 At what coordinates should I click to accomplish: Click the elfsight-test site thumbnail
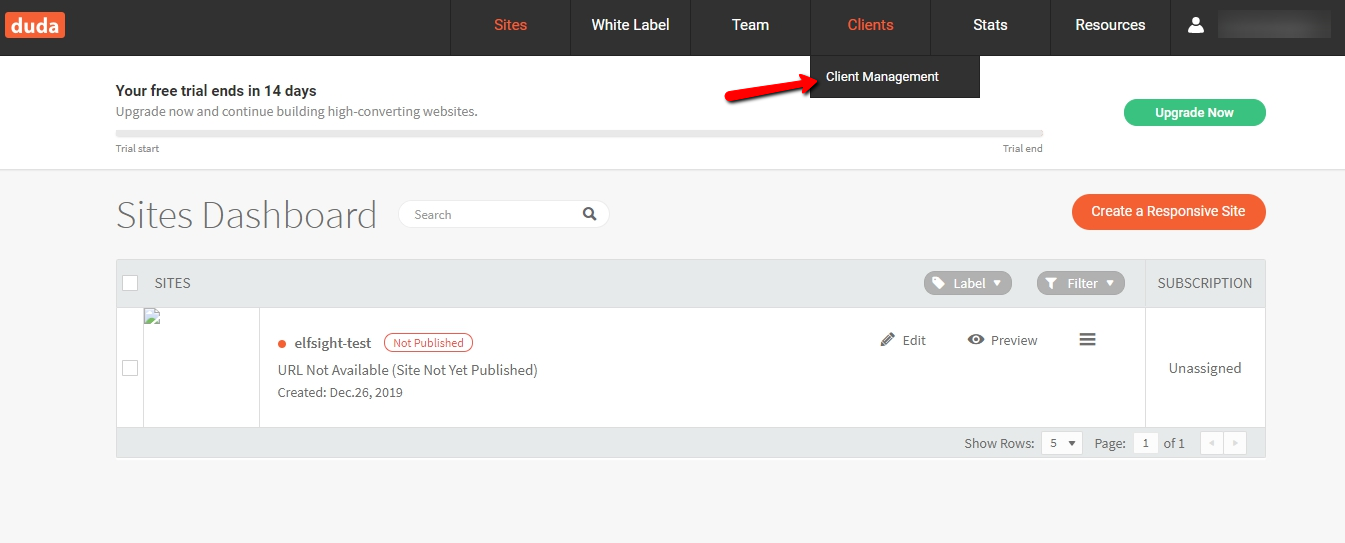click(x=201, y=368)
